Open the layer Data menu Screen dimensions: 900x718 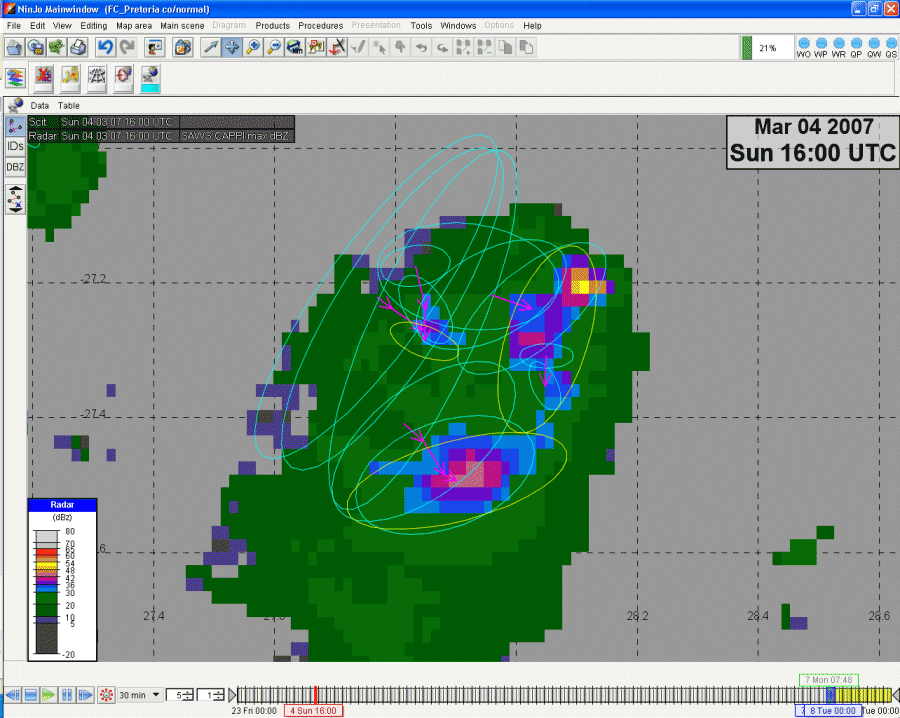40,106
